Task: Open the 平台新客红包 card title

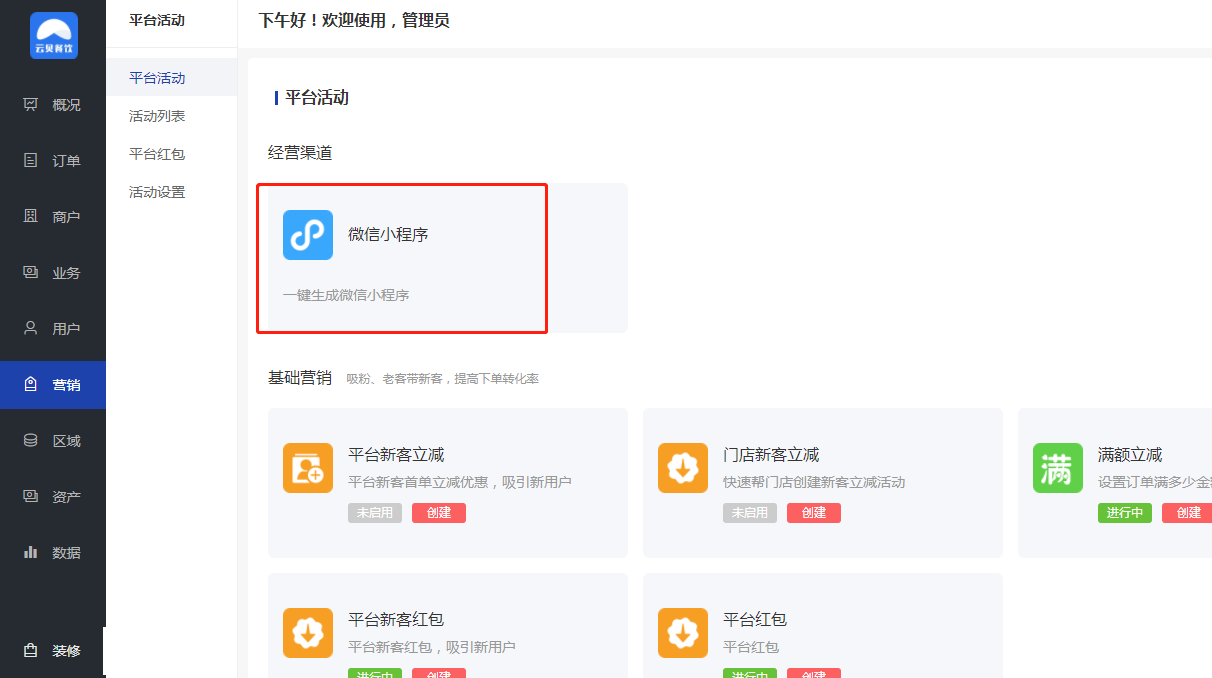Action: 396,620
